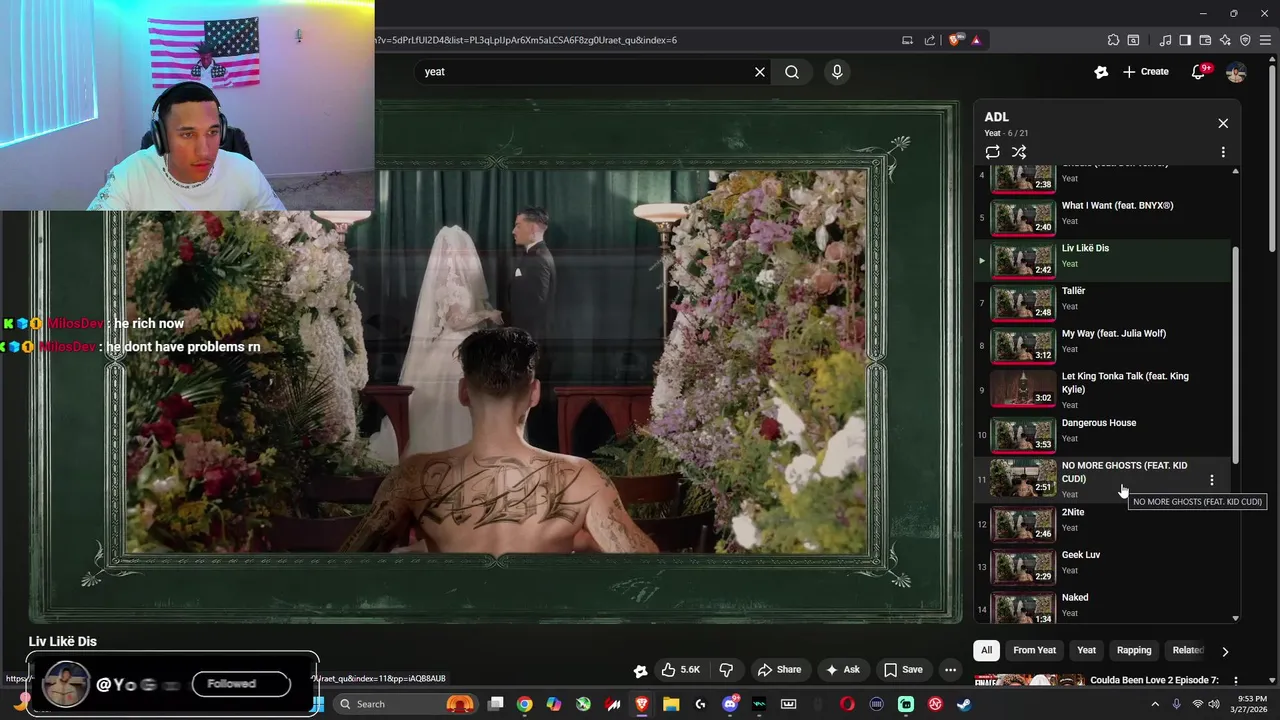Image resolution: width=1280 pixels, height=720 pixels.
Task: Select the From Yeat filter chip
Action: (x=1034, y=650)
